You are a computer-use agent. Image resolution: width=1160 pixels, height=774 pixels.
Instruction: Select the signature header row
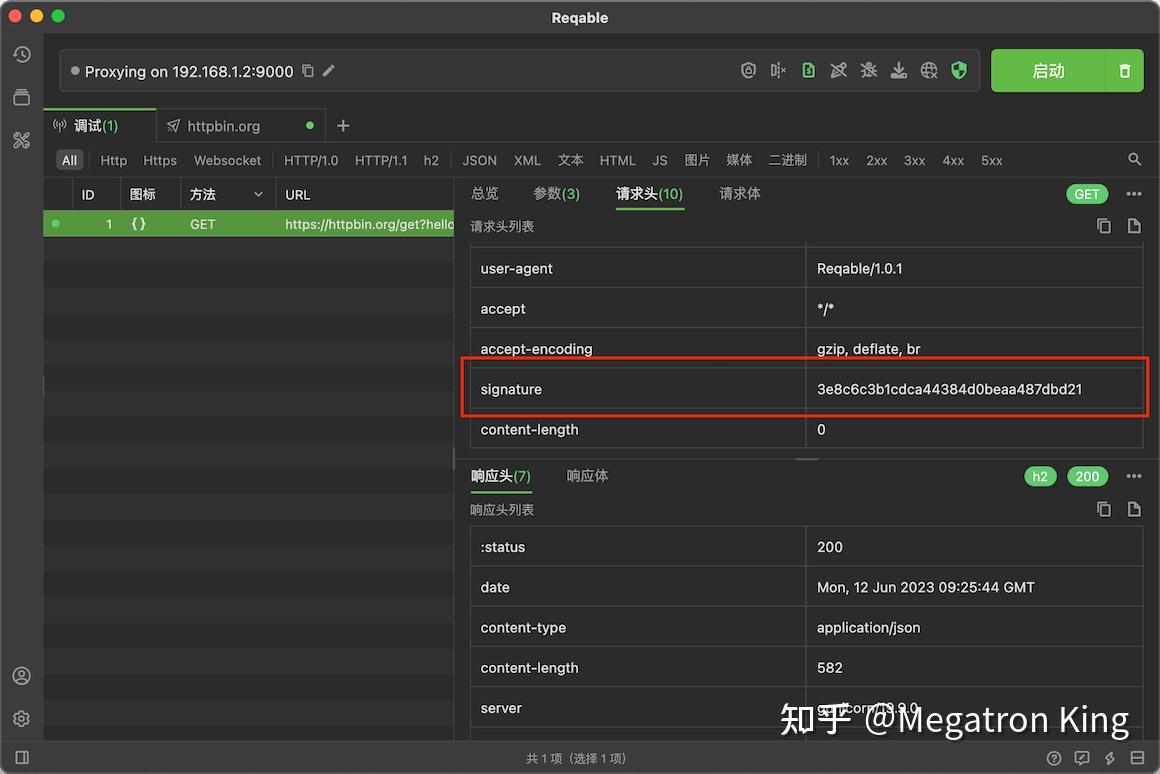tap(700, 389)
